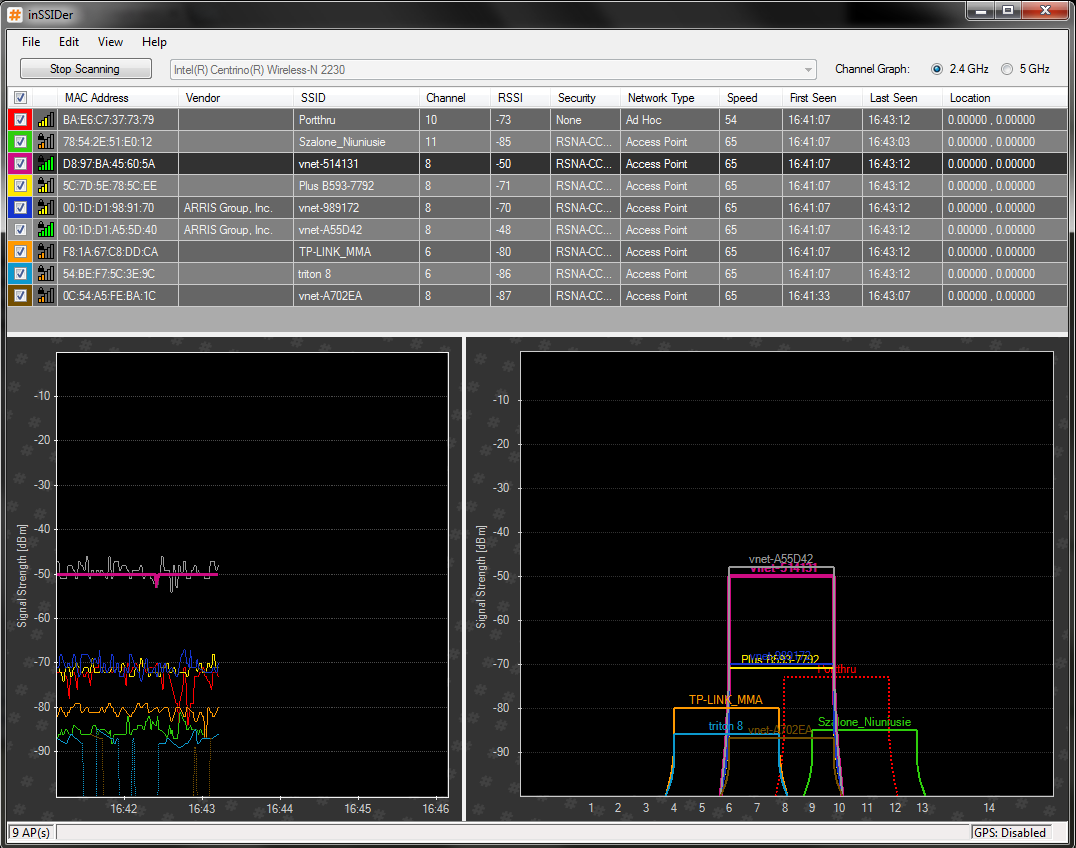Uncheck the Portthru network checkbox

(x=20, y=120)
